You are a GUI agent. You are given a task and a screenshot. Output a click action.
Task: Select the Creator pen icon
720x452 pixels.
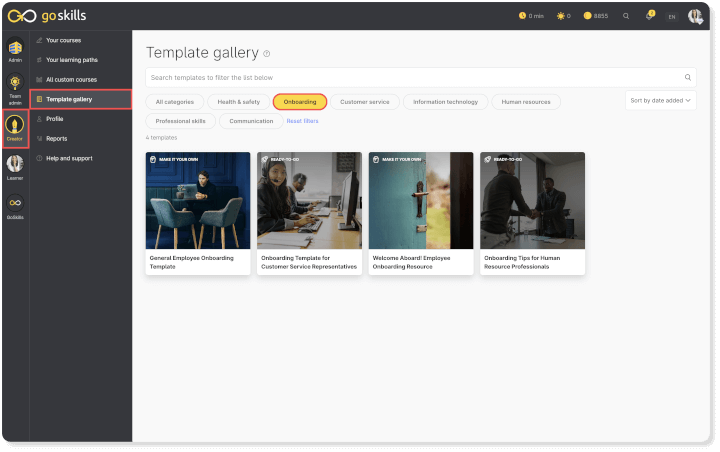point(15,126)
